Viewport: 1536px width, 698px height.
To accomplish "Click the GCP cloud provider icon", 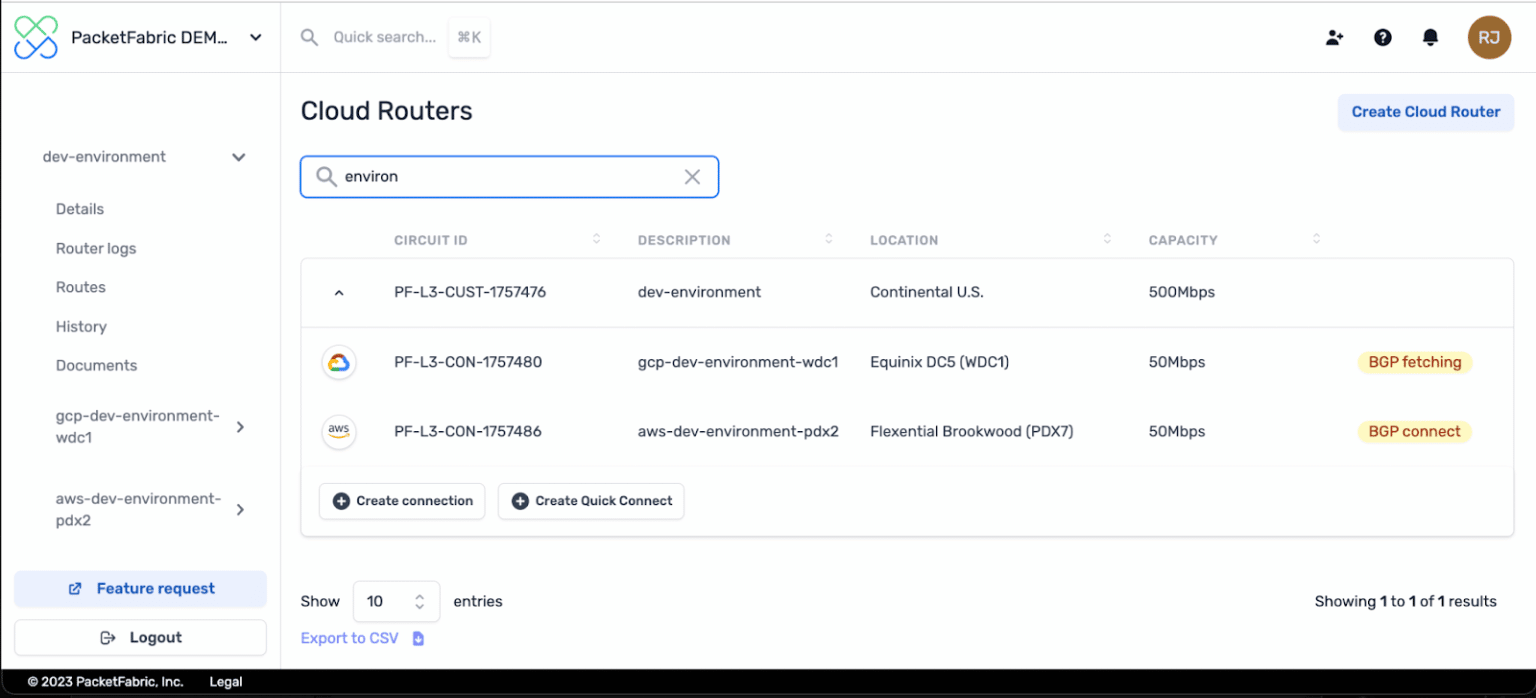I will coord(339,362).
